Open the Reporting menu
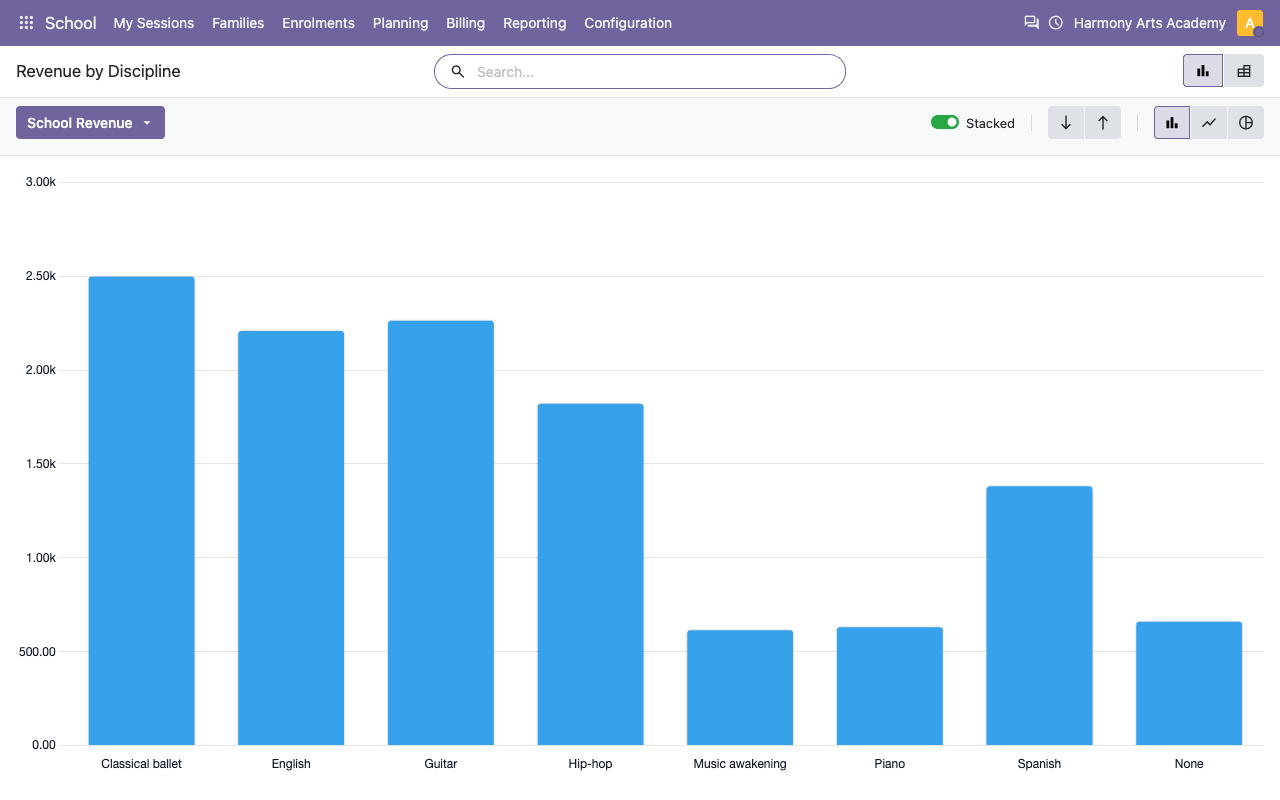The width and height of the screenshot is (1280, 800). pos(534,23)
